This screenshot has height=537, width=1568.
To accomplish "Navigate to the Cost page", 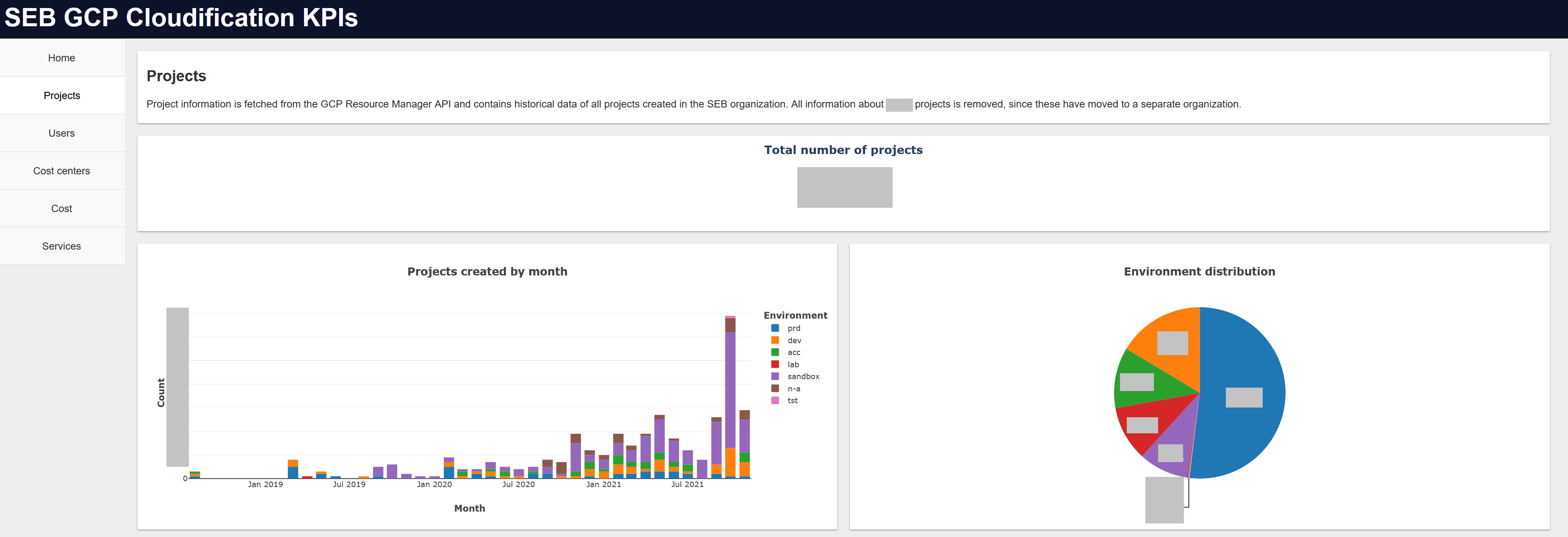I will pos(61,209).
